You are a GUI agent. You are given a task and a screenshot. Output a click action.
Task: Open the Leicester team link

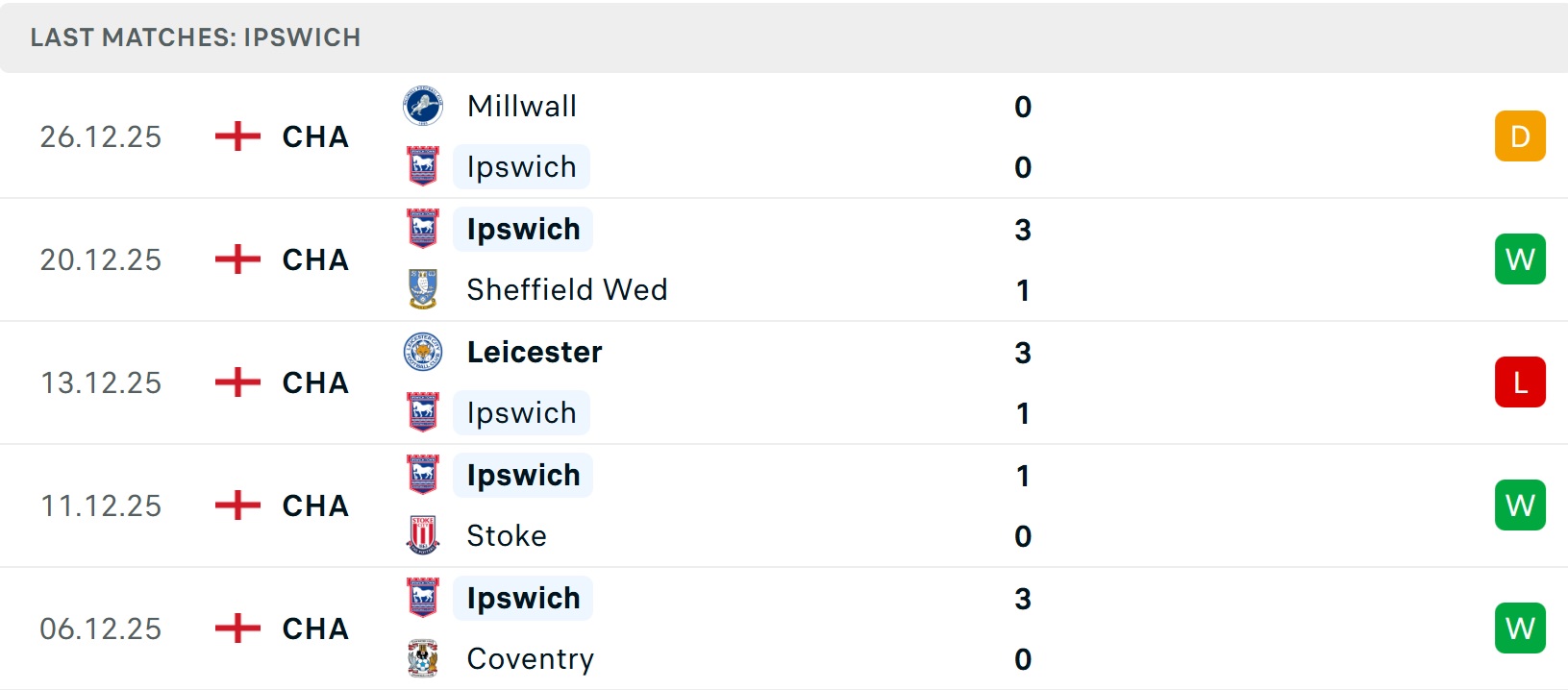pos(535,352)
